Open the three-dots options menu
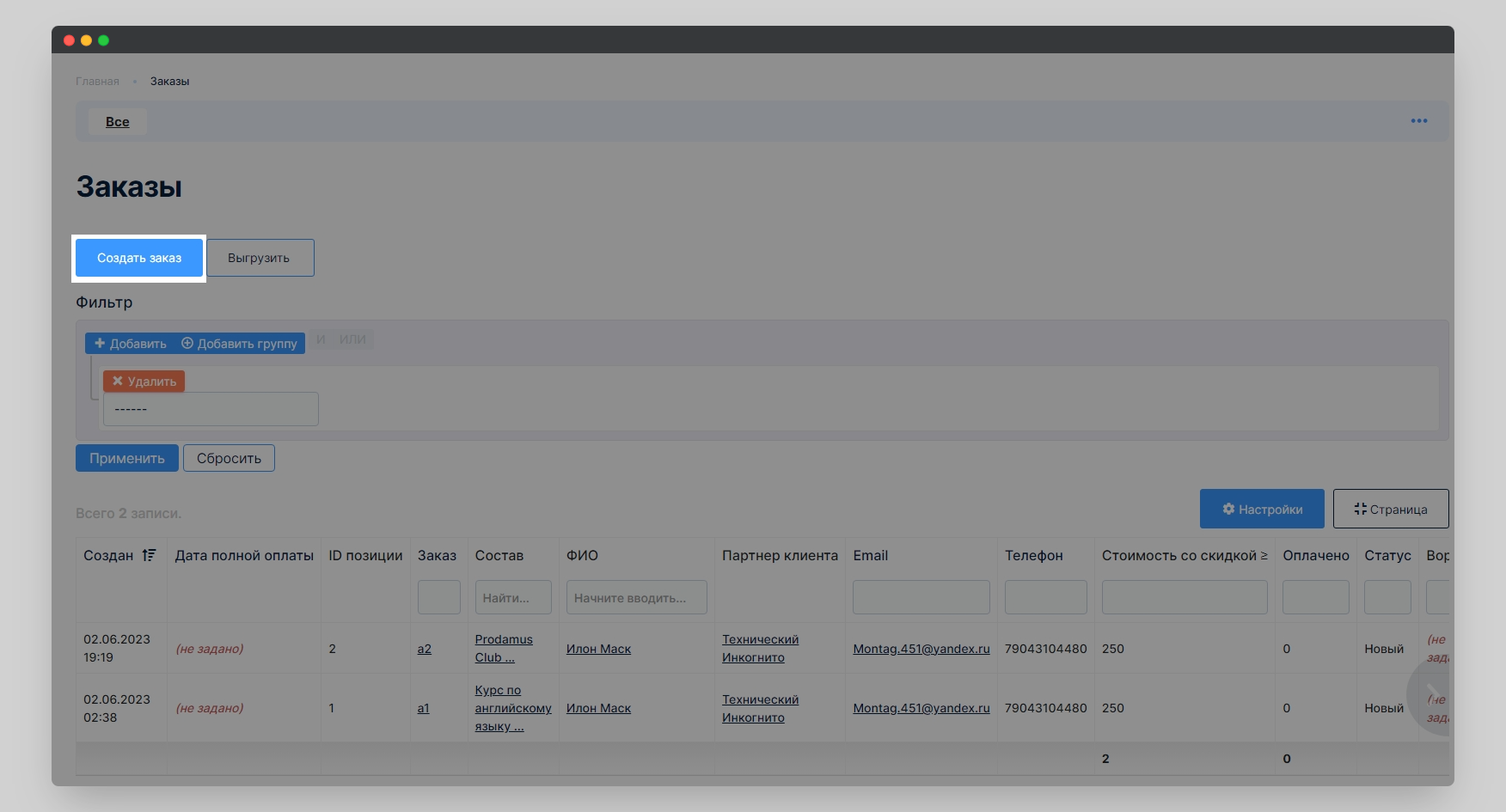 click(x=1418, y=121)
